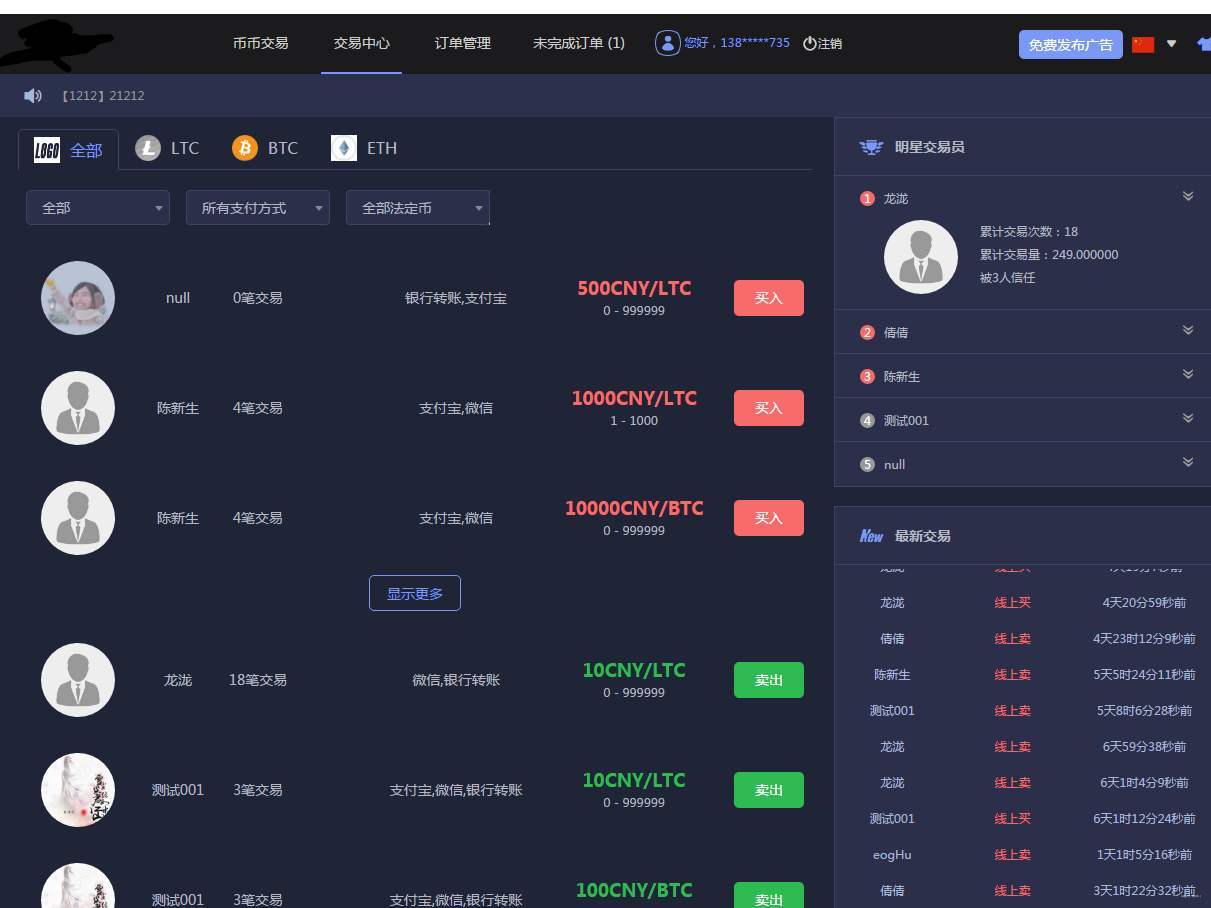The height and width of the screenshot is (908, 1211).
Task: Click the star trader trophy icon
Action: pyautogui.click(x=871, y=147)
